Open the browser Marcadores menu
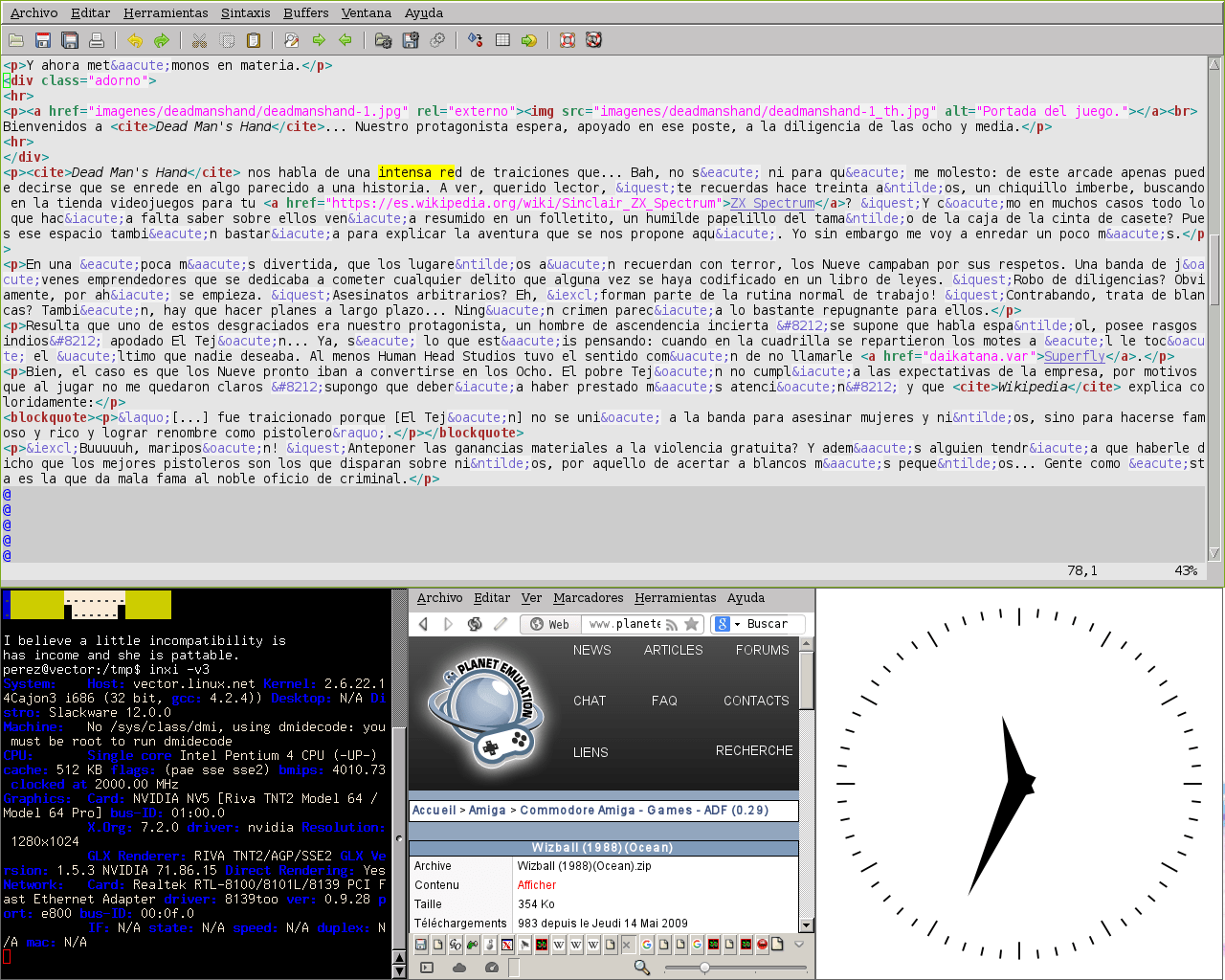The image size is (1225, 980). (589, 598)
